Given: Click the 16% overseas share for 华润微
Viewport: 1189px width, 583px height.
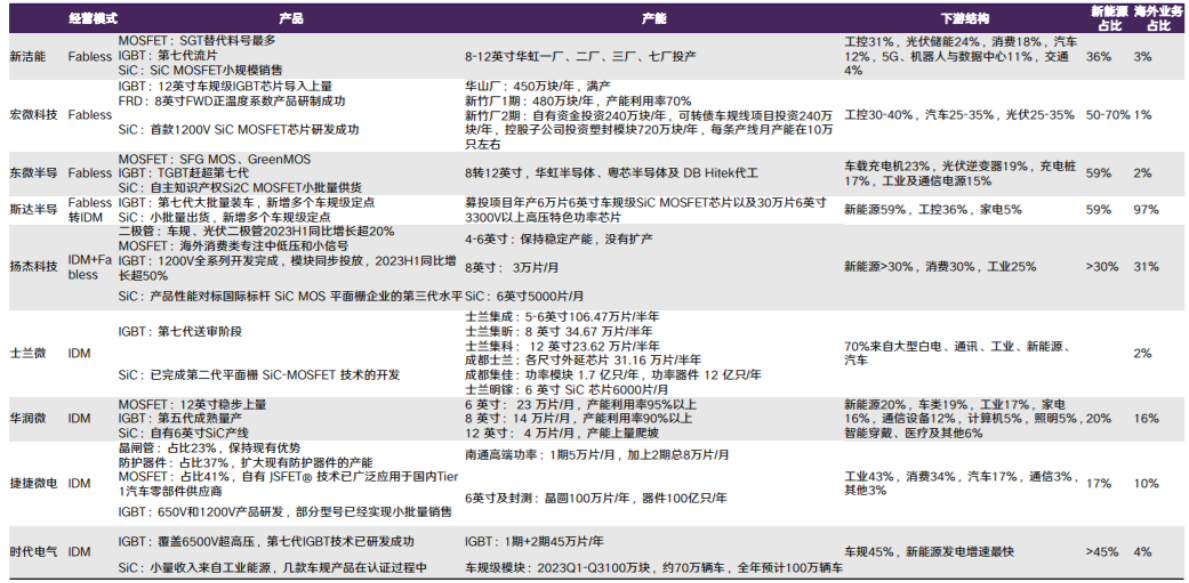Looking at the screenshot, I should coord(1147,418).
